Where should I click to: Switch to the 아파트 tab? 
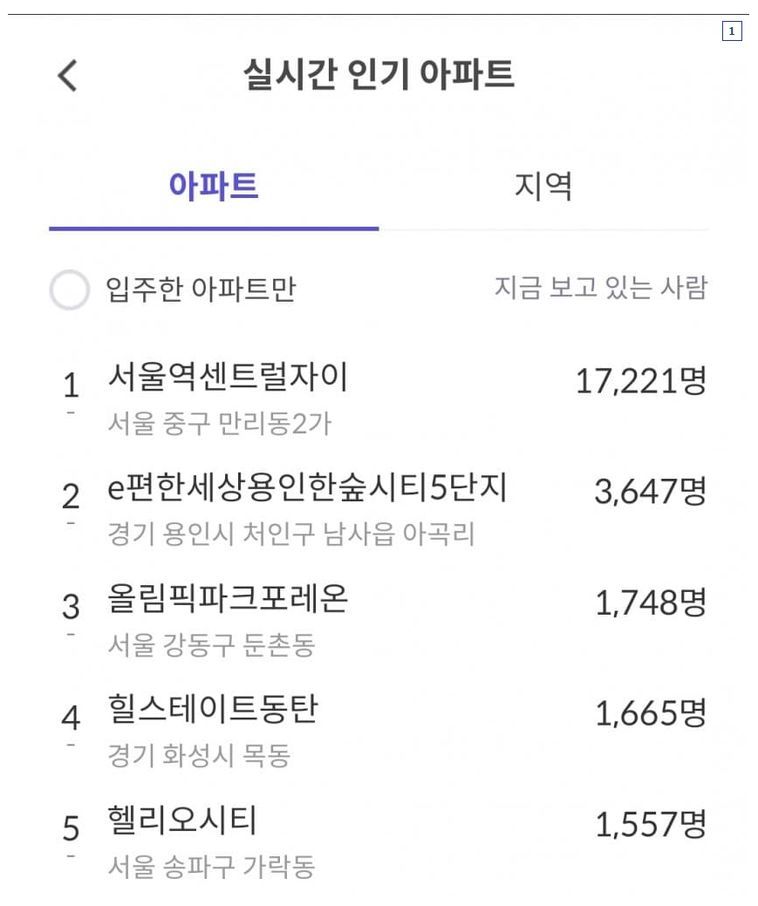tap(214, 186)
